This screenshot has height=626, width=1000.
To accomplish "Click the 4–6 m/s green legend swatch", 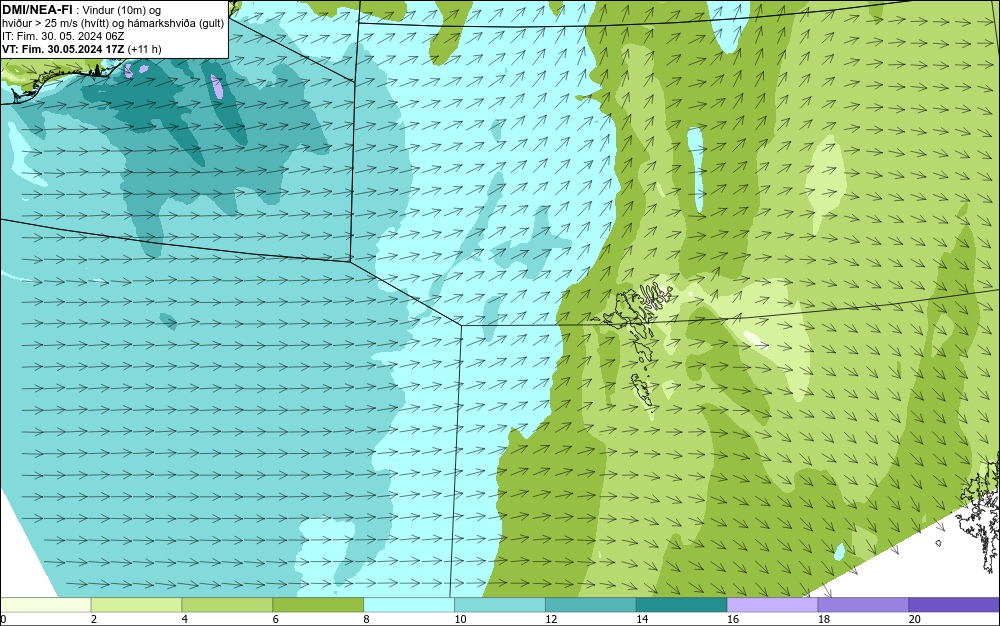I will [227, 604].
